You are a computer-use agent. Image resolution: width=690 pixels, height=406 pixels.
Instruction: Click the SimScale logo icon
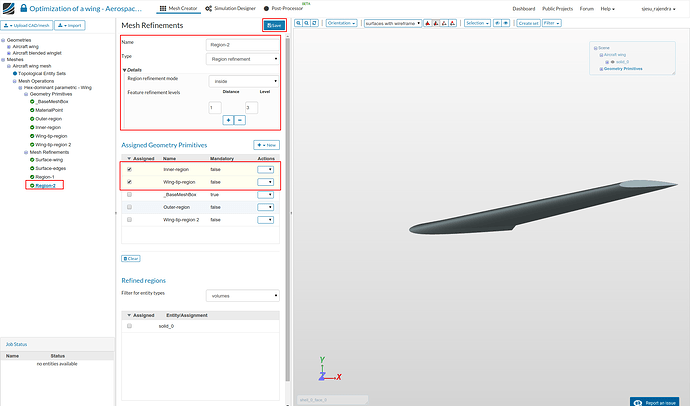[x=9, y=8]
